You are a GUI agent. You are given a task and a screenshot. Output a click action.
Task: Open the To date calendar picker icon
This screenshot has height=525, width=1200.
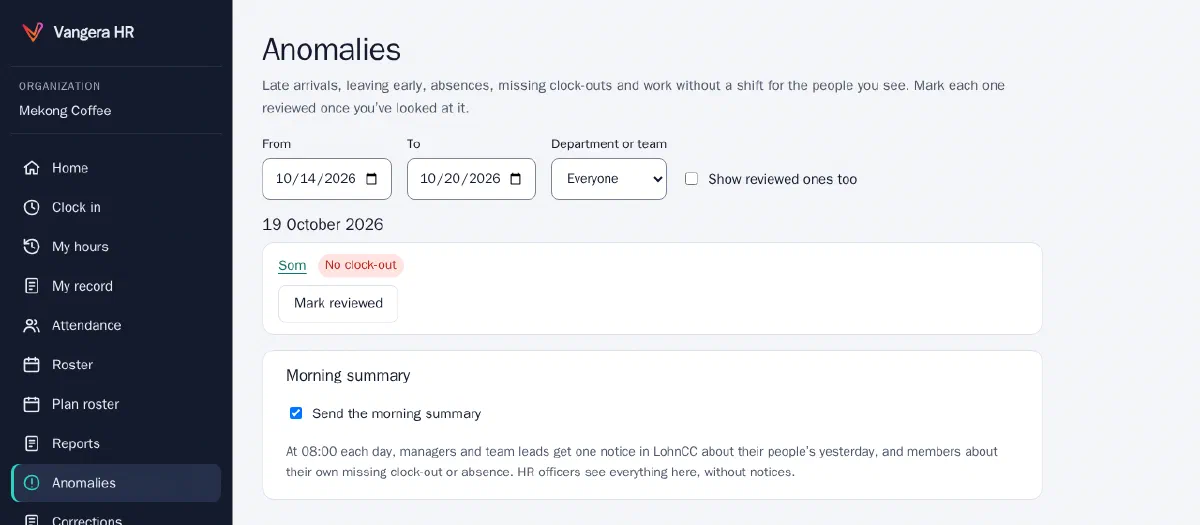click(x=516, y=179)
